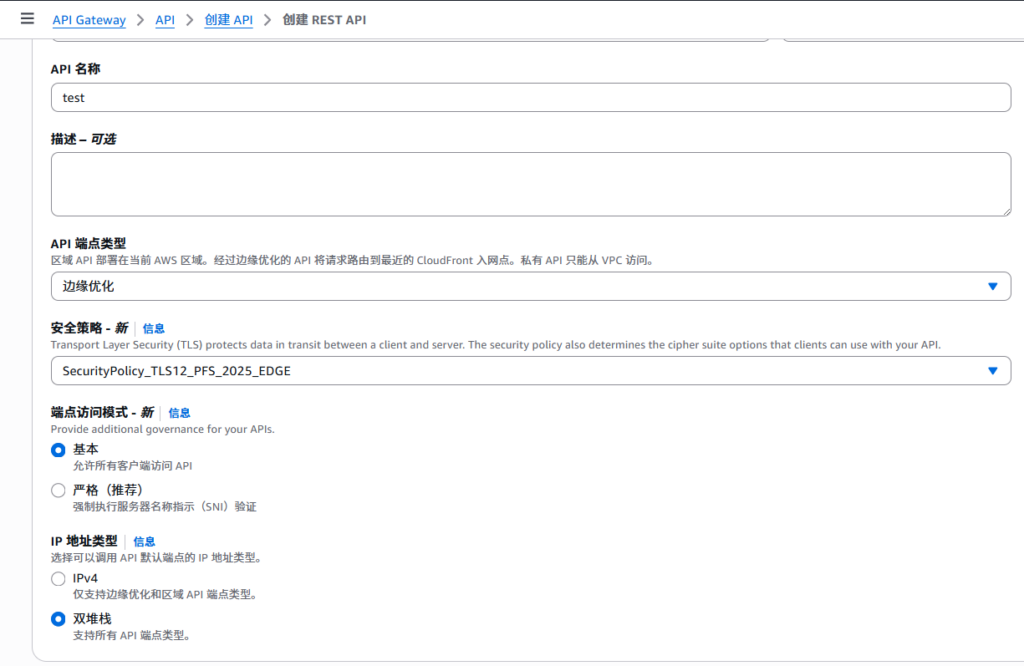Open 信息 link next to 安全策略

[154, 328]
